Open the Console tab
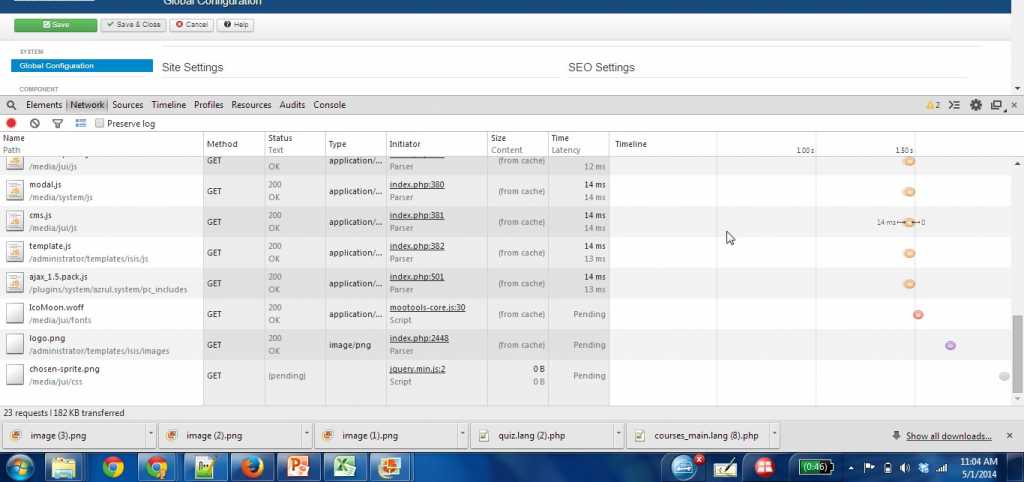This screenshot has width=1024, height=482. (329, 105)
